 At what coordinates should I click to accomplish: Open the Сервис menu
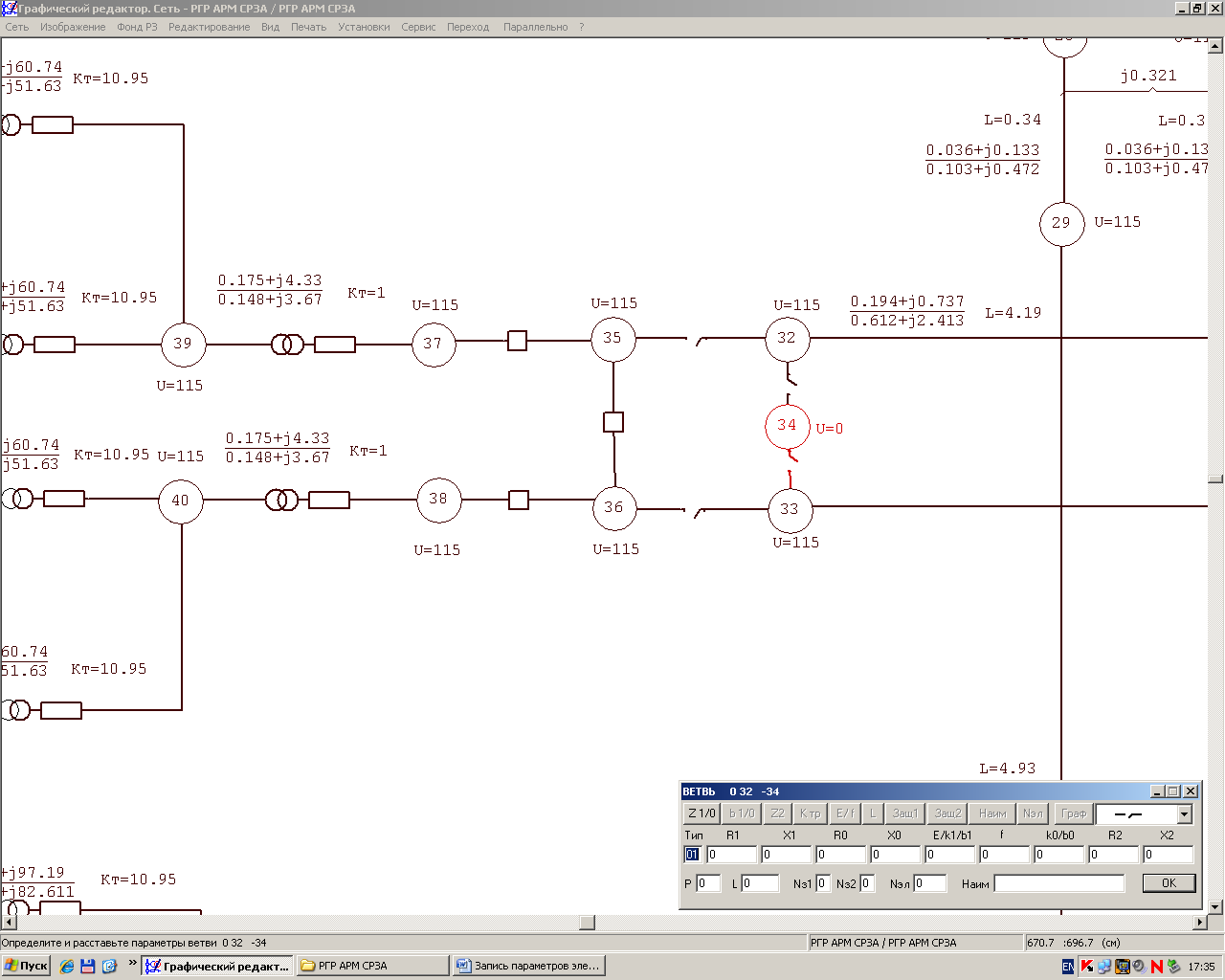pos(418,27)
